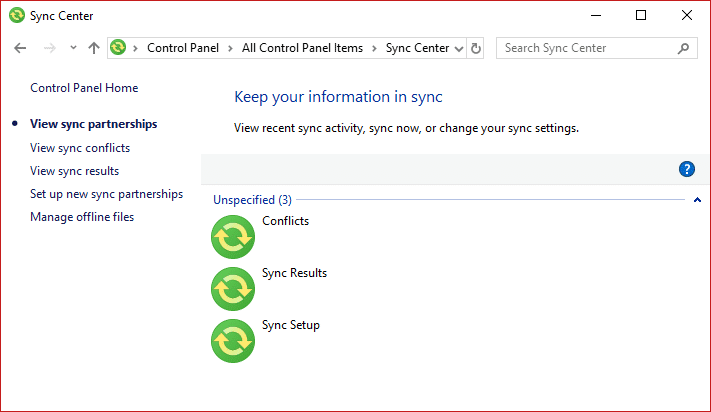
Task: Click Manage offline files link
Action: (x=82, y=217)
